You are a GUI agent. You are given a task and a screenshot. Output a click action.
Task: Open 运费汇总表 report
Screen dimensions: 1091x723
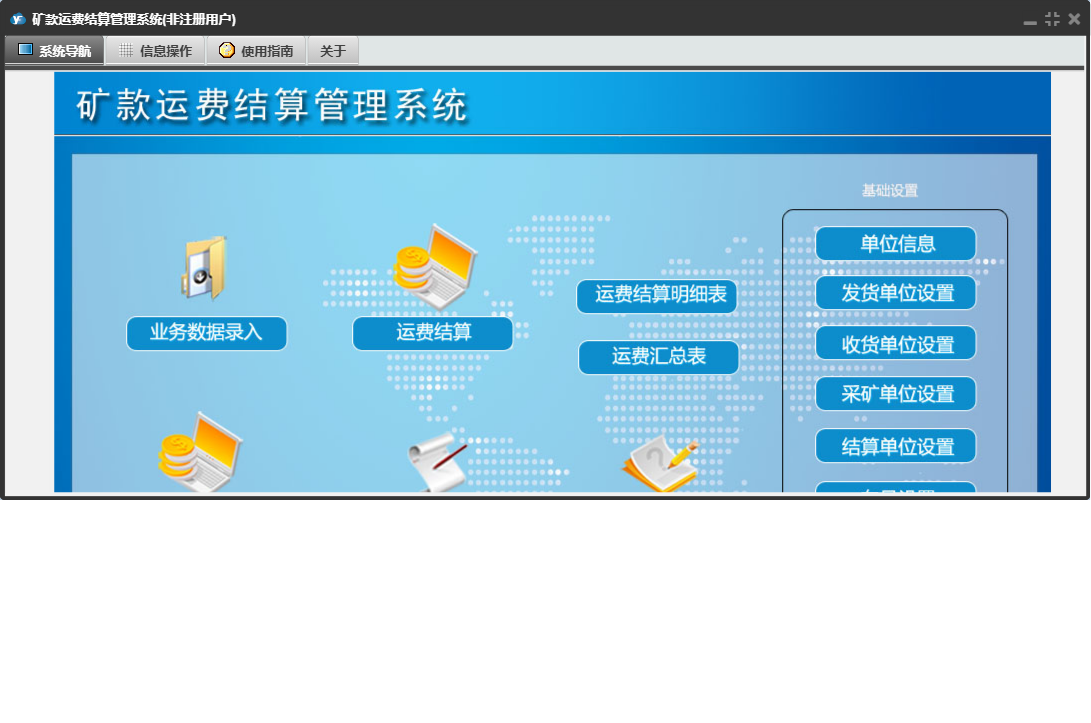point(658,357)
